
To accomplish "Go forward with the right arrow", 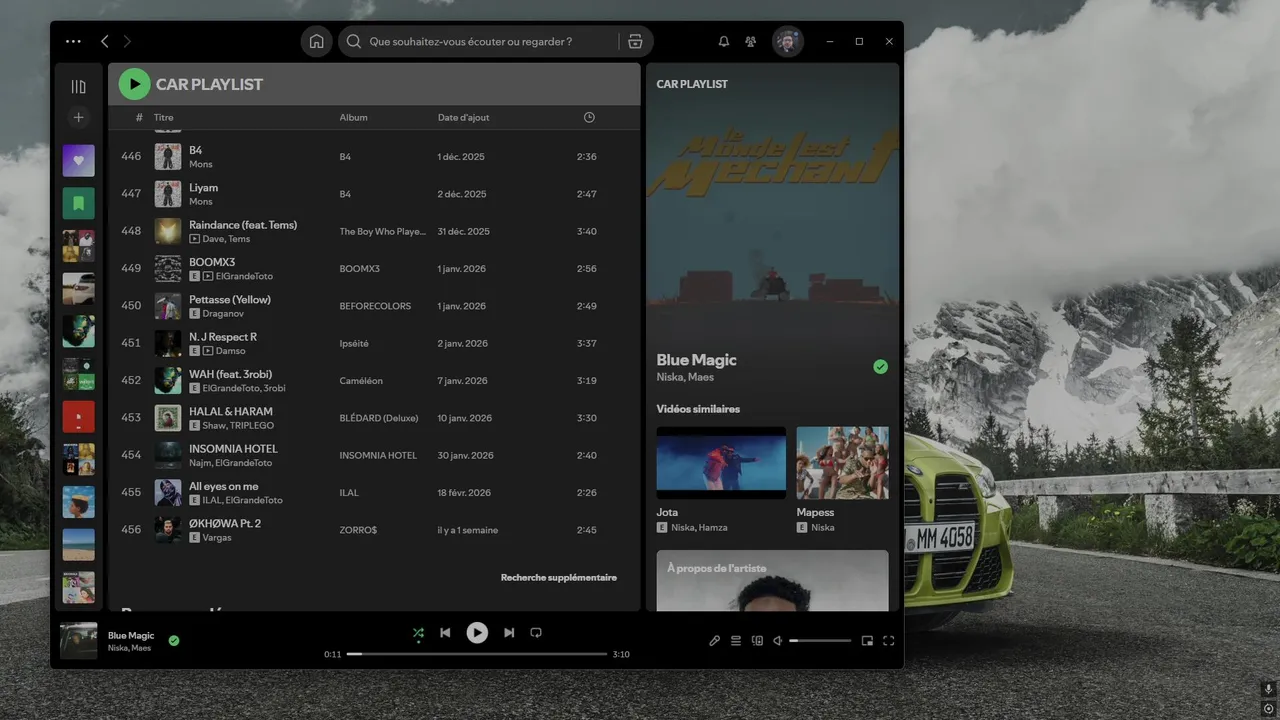I will point(127,41).
